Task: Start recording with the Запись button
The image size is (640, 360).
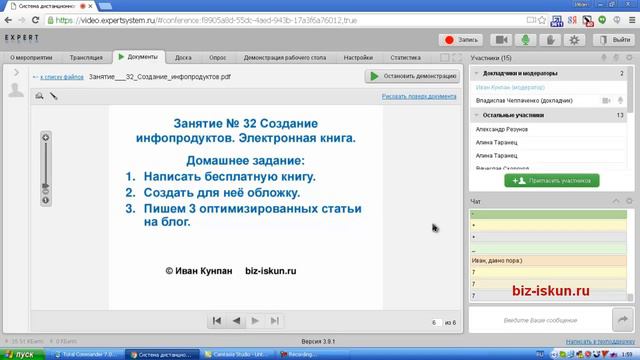Action: click(461, 40)
